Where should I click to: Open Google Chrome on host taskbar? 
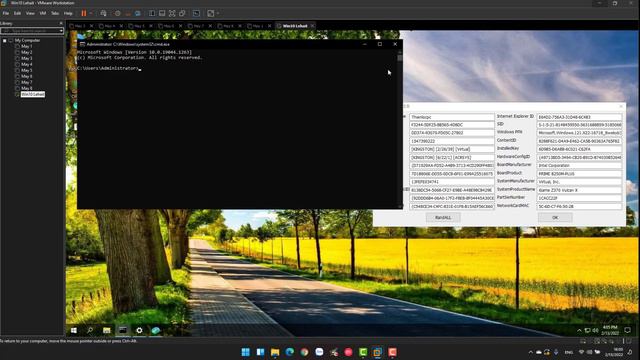pos(304,352)
